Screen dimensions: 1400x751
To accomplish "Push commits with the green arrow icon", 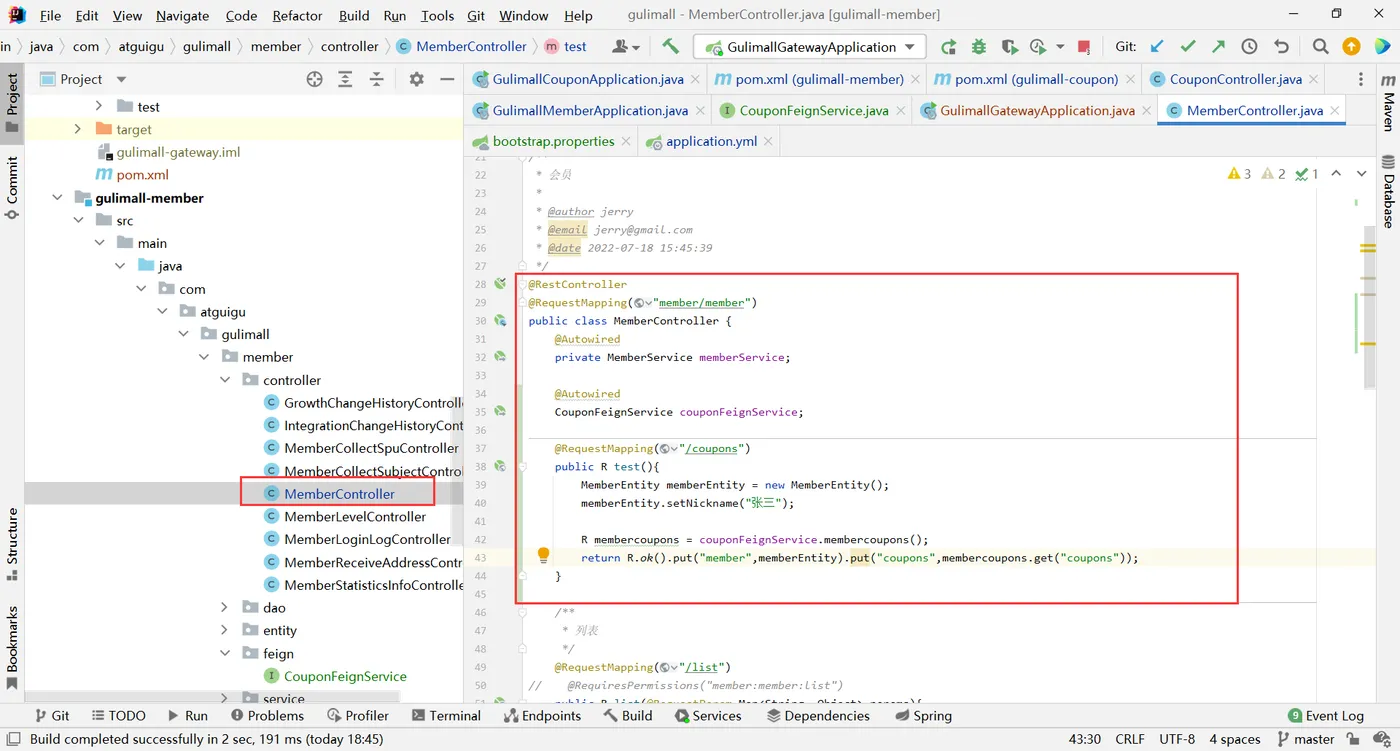I will click(1218, 46).
